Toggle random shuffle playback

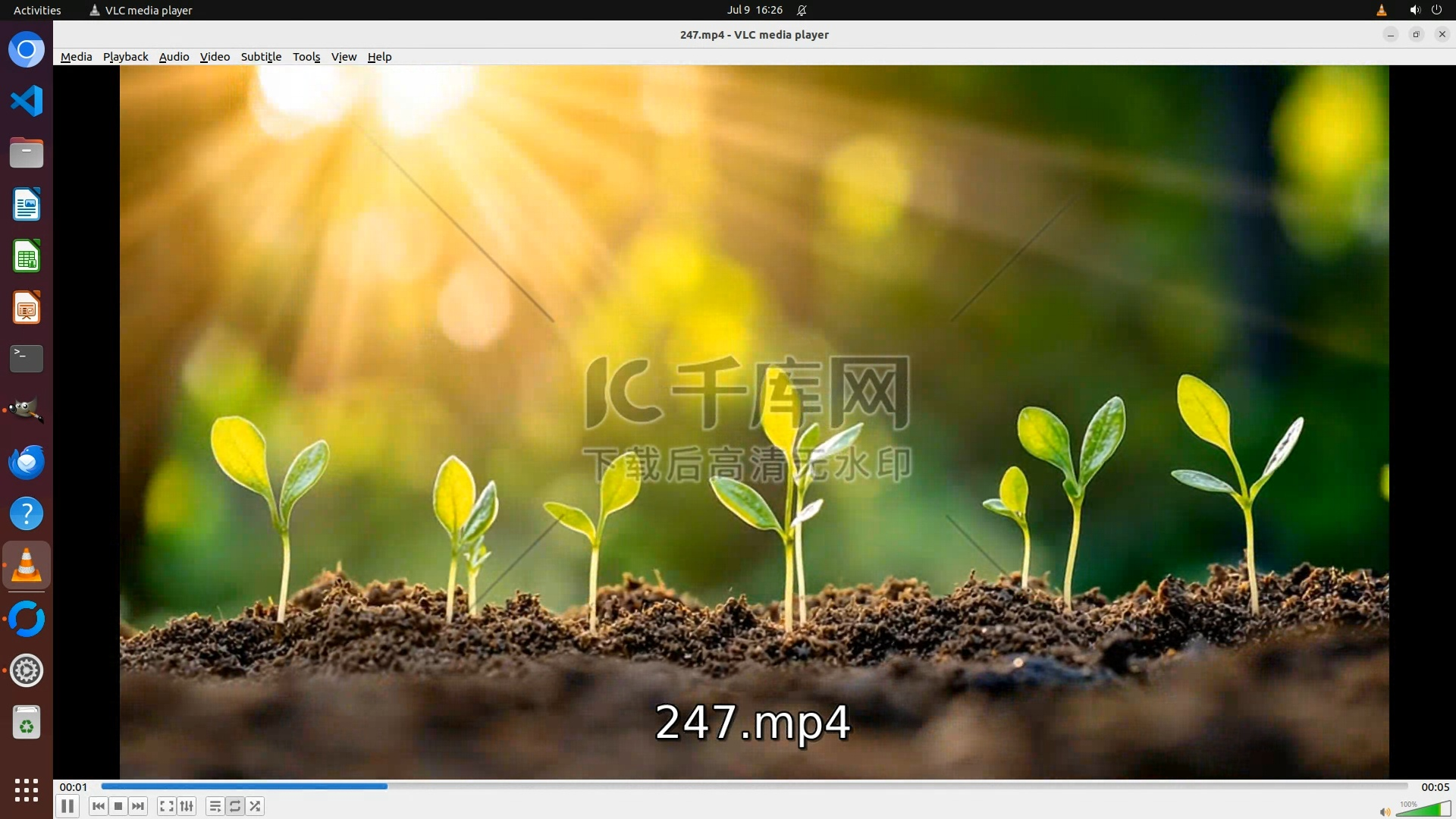256,806
